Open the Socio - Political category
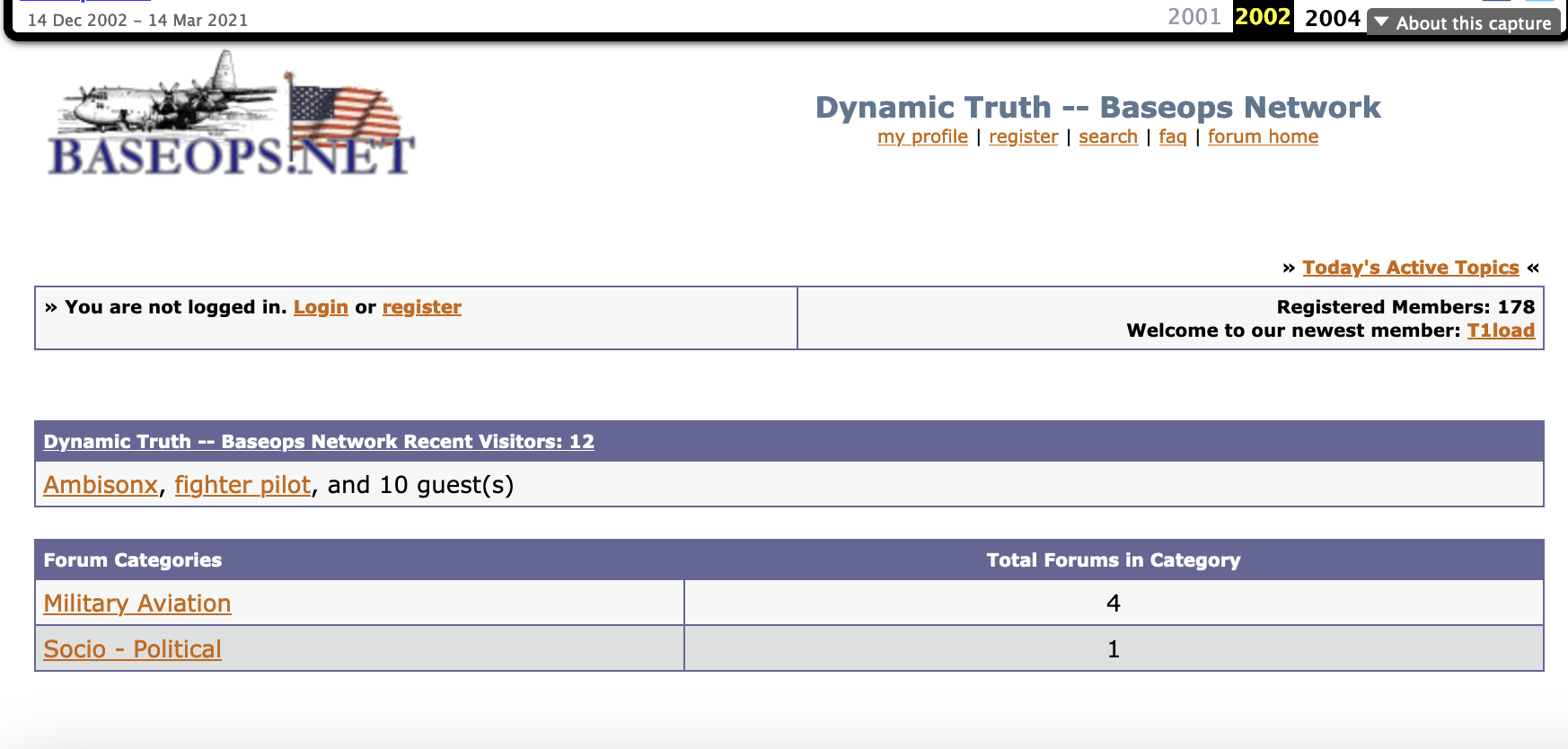The image size is (1568, 749). tap(132, 649)
